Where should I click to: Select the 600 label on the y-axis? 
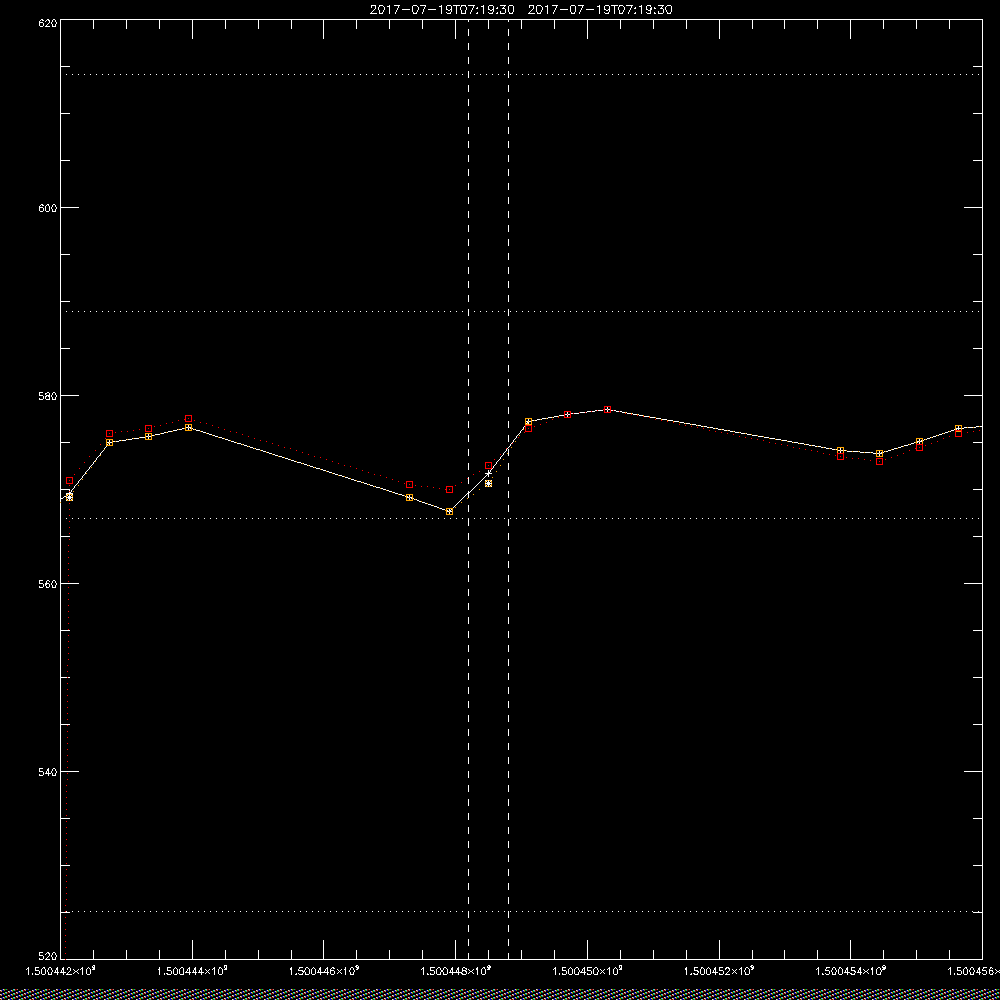point(48,208)
